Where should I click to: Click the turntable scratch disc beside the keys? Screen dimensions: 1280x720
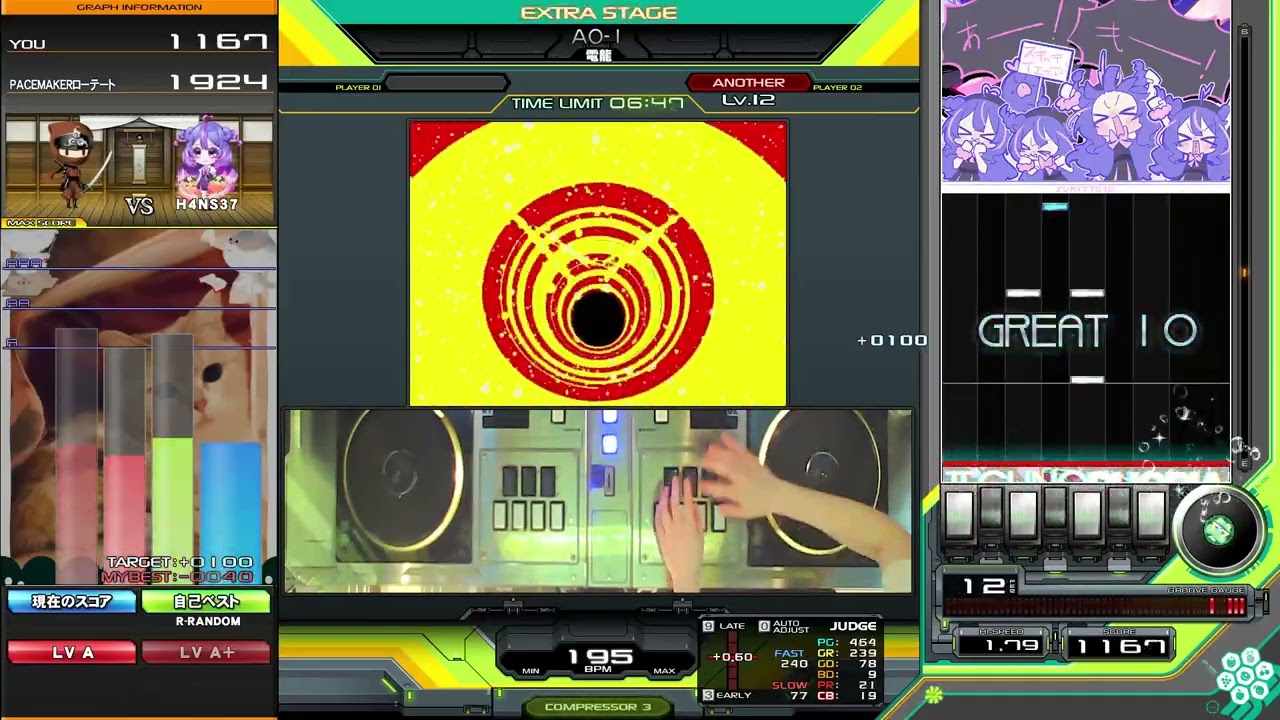click(x=1218, y=530)
